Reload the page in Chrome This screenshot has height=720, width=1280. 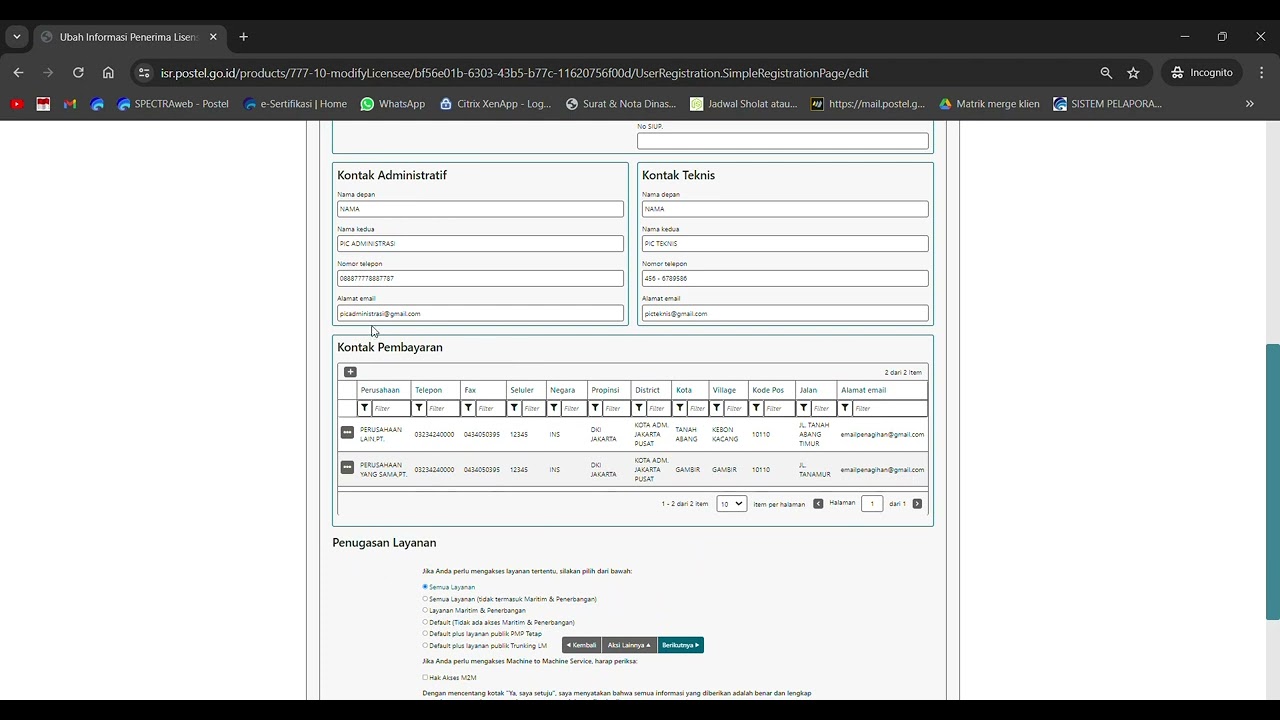coord(78,73)
